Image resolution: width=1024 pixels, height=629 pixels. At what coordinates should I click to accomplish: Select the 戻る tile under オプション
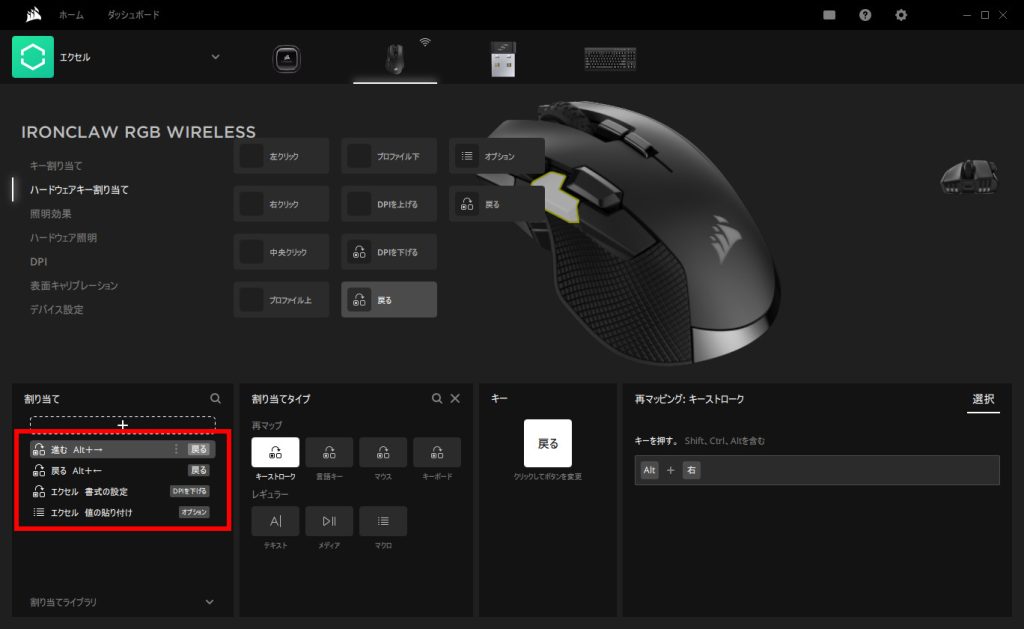497,204
